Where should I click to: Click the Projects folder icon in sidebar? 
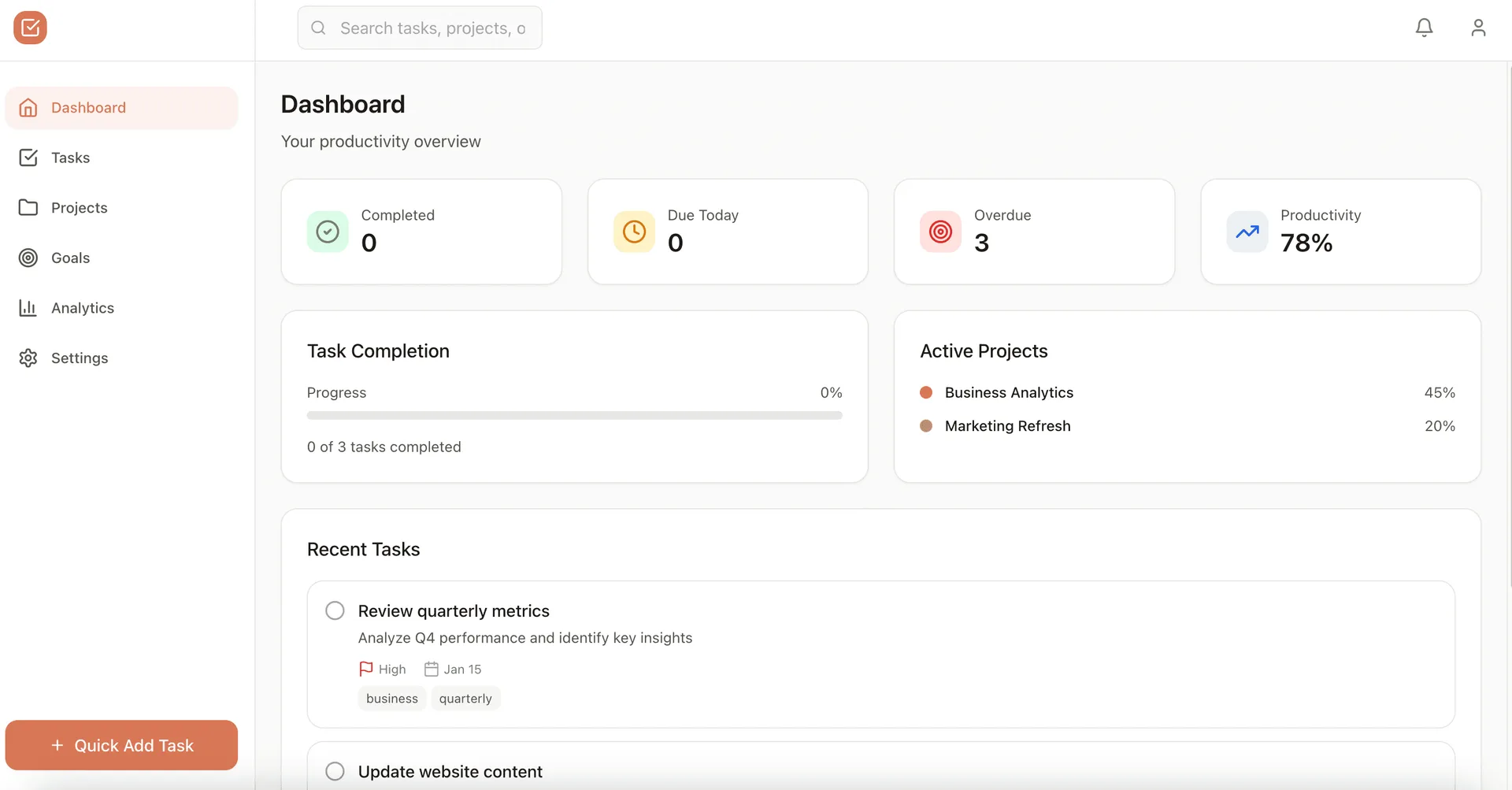[x=28, y=207]
